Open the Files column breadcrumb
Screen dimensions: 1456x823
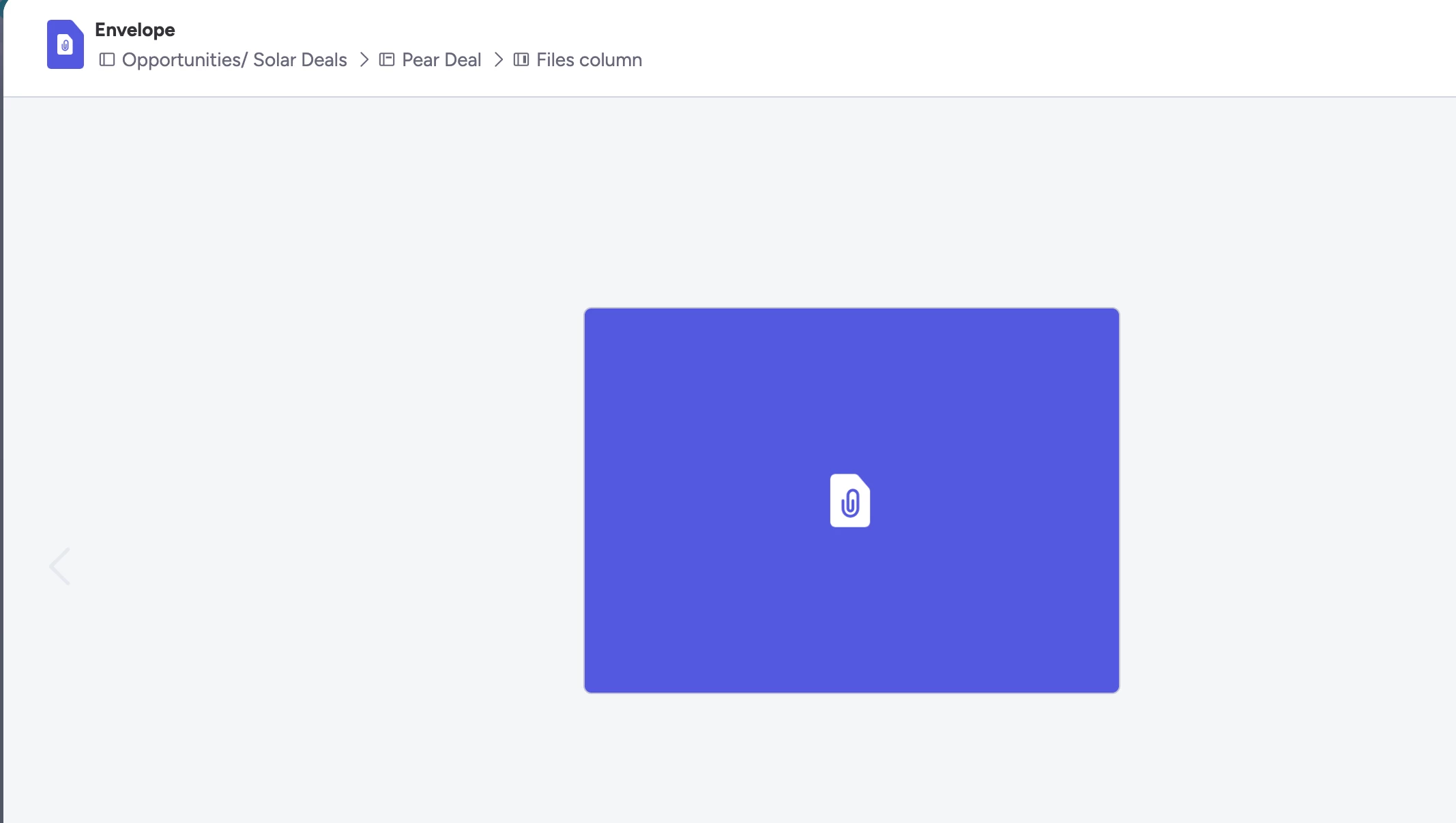(589, 60)
